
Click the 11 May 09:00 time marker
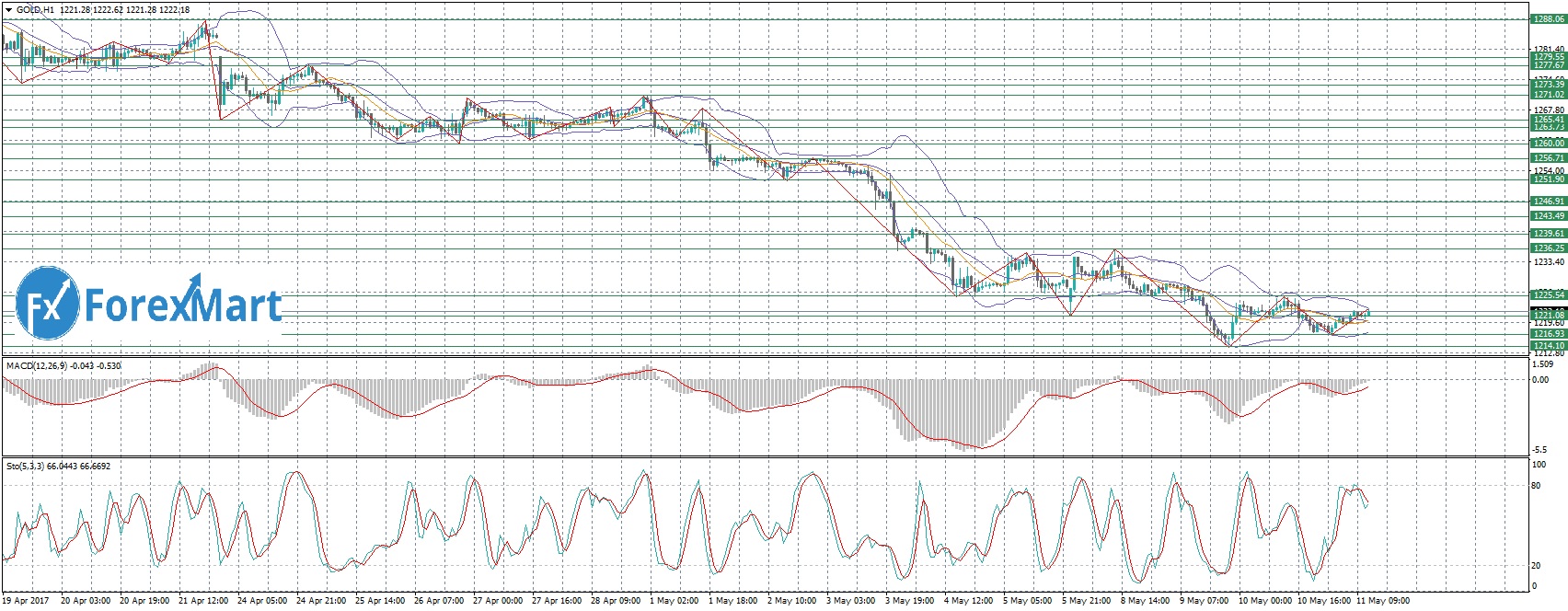click(1384, 601)
